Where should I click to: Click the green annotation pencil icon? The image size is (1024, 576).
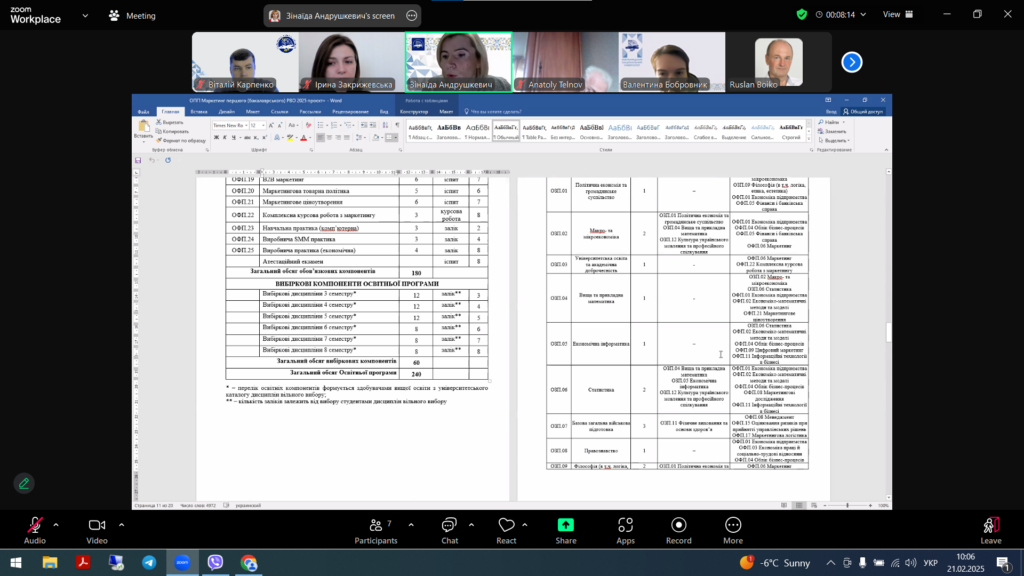coord(24,484)
